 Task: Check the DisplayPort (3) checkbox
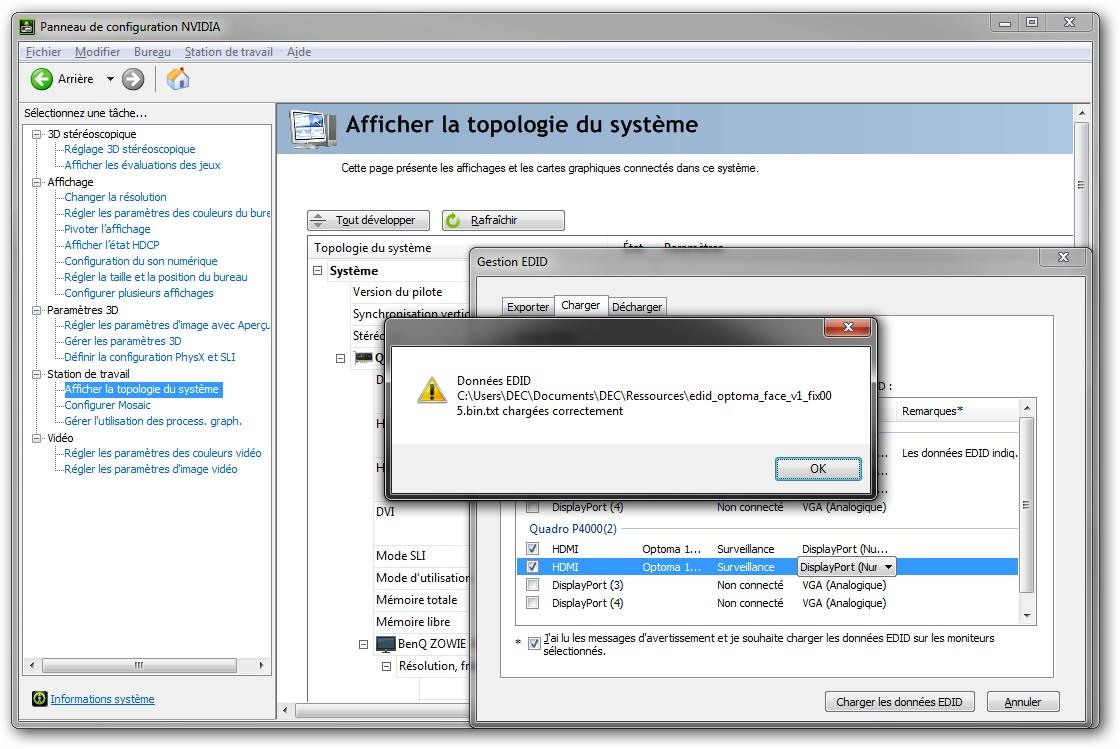click(532, 585)
